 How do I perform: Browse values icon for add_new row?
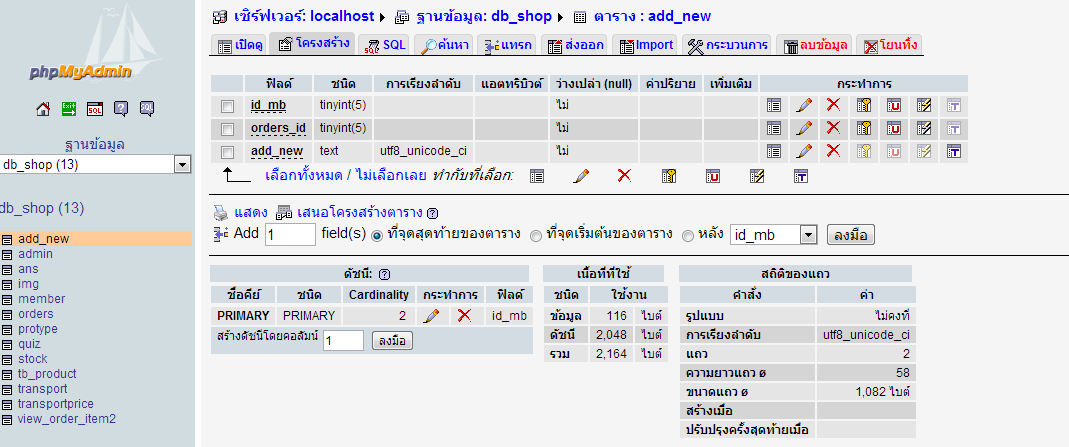click(x=774, y=151)
